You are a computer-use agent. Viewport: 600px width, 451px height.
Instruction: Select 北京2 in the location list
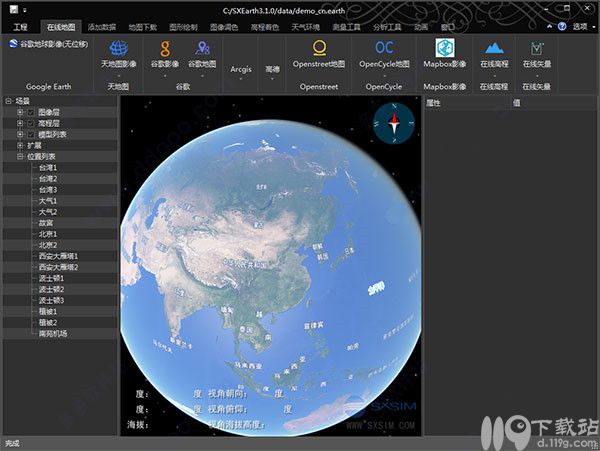(48, 245)
